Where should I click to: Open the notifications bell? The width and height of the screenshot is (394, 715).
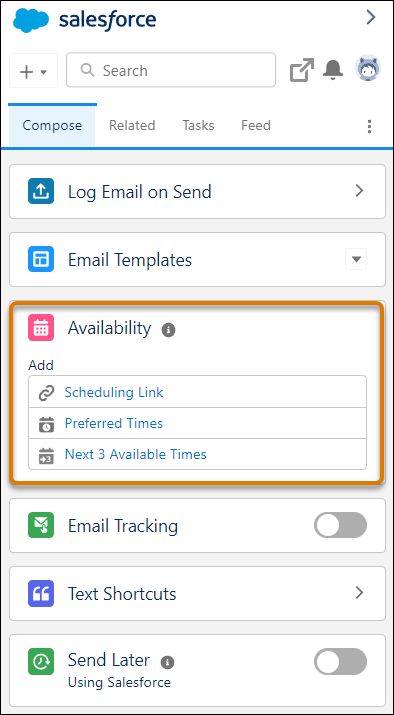tap(333, 70)
